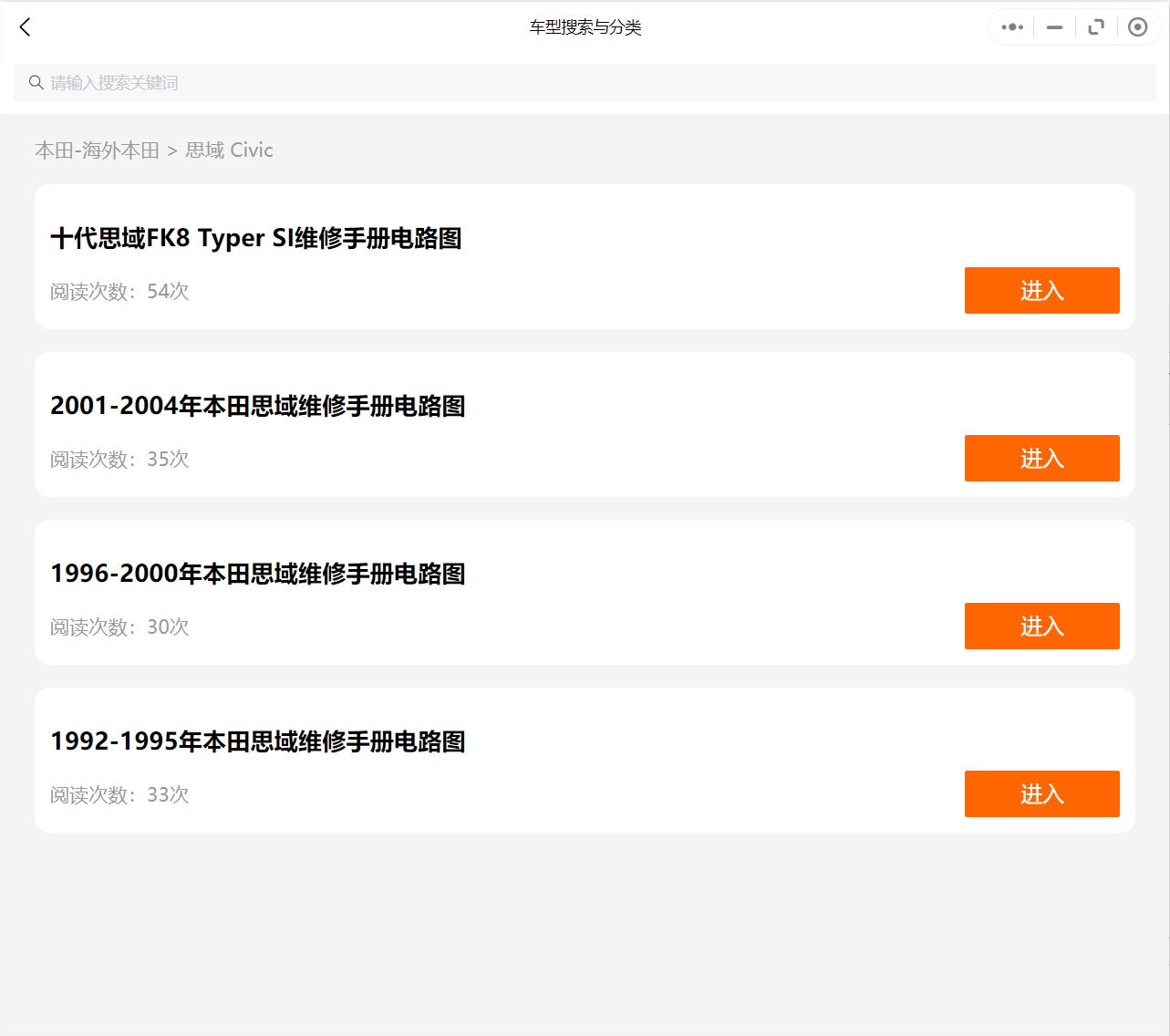Open the 1996-2000年本田思域维修手册电路图 title
The image size is (1170, 1036).
pyautogui.click(x=258, y=574)
